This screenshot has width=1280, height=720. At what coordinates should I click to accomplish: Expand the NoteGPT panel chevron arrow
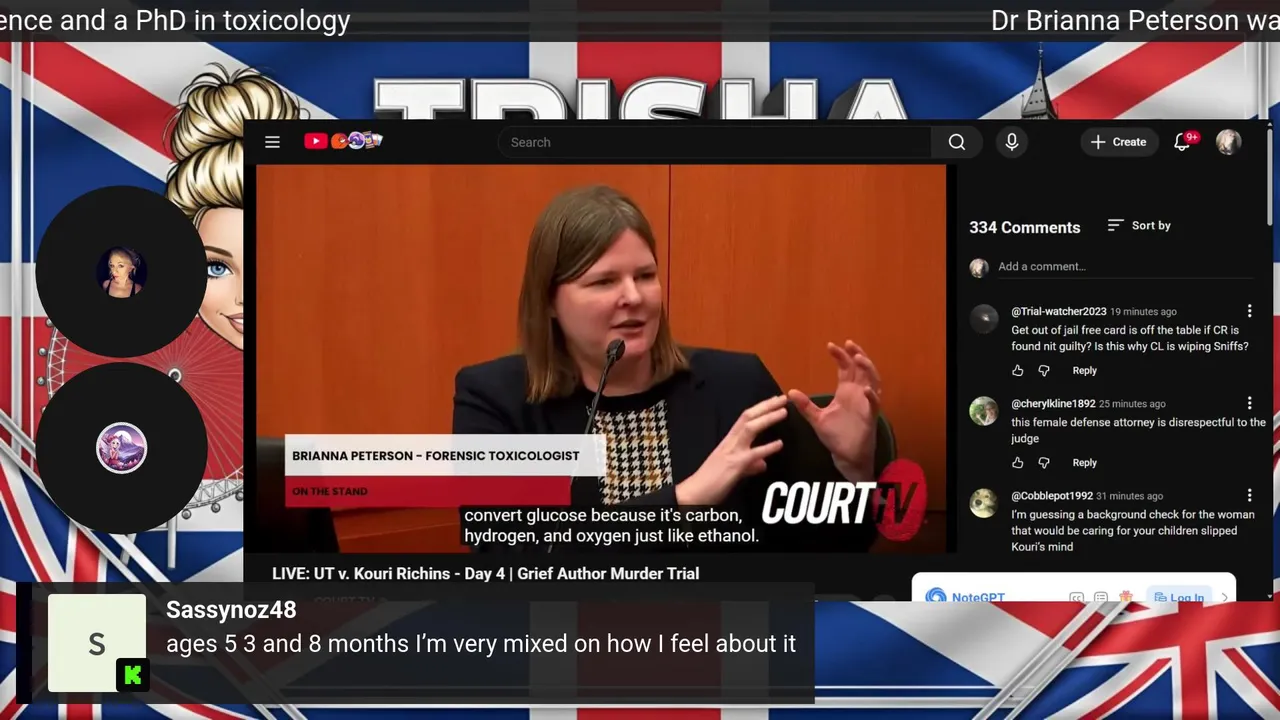click(1224, 597)
